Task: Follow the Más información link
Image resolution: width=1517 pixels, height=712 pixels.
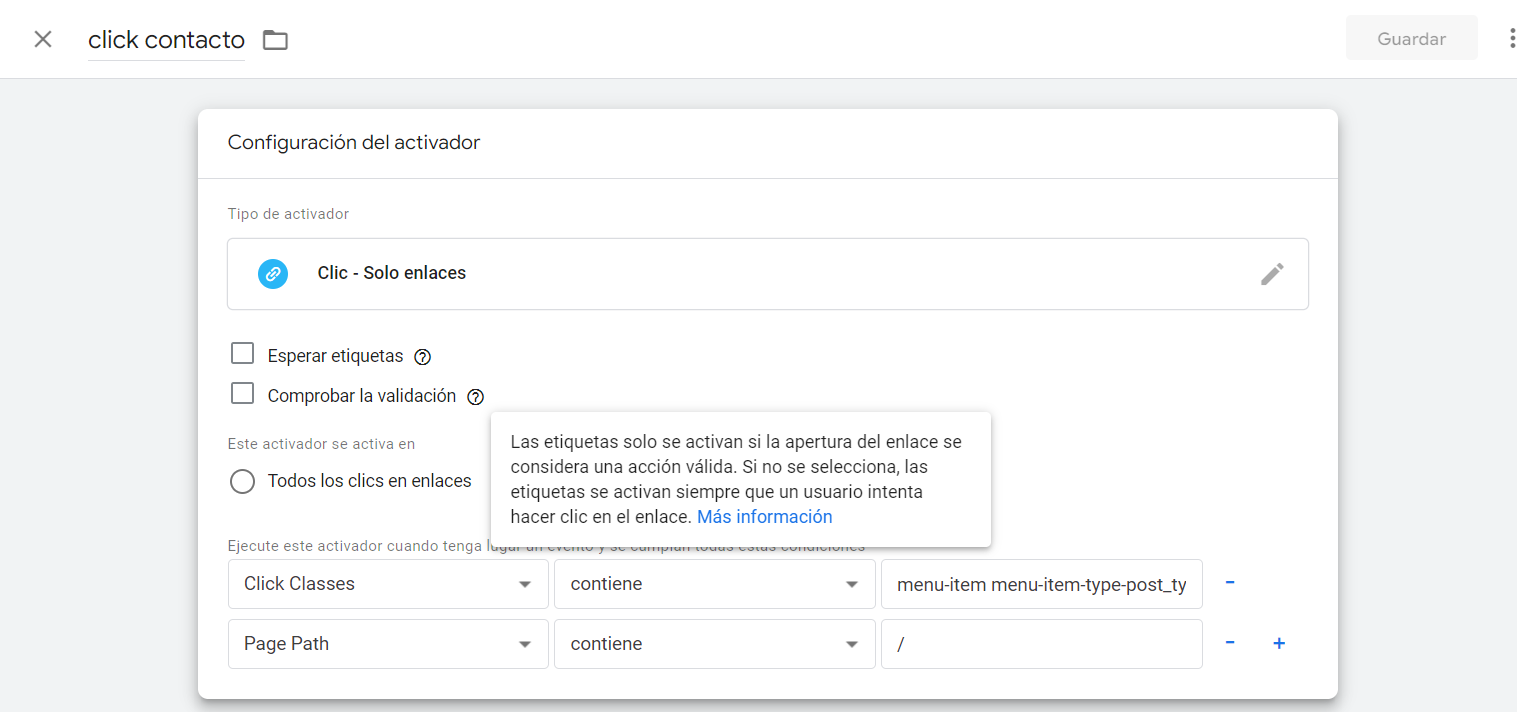Action: pyautogui.click(x=764, y=517)
